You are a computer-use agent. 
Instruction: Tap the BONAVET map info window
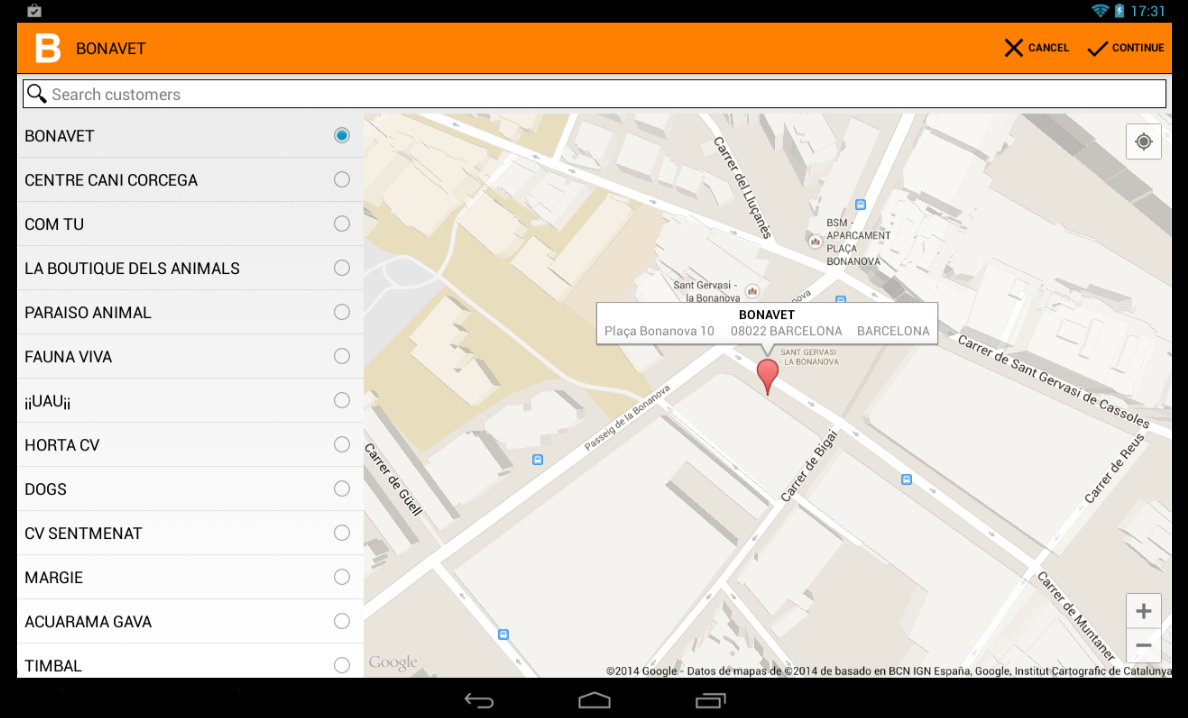coord(767,323)
